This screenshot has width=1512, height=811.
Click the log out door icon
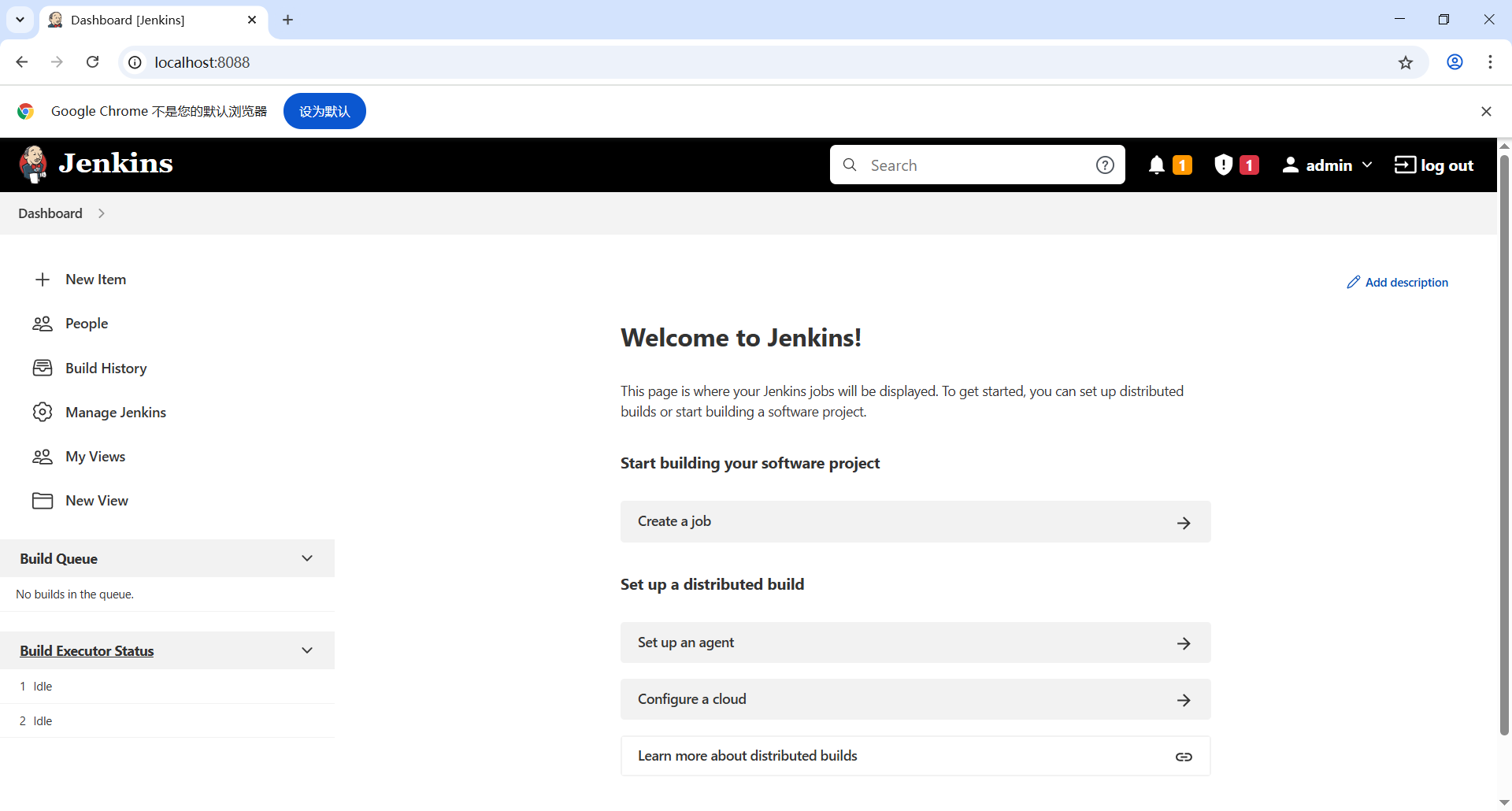[x=1405, y=165]
